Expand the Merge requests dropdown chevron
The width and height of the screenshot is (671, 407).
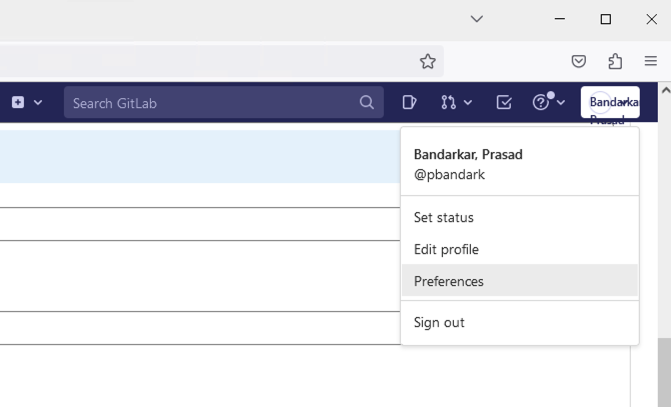coord(467,102)
